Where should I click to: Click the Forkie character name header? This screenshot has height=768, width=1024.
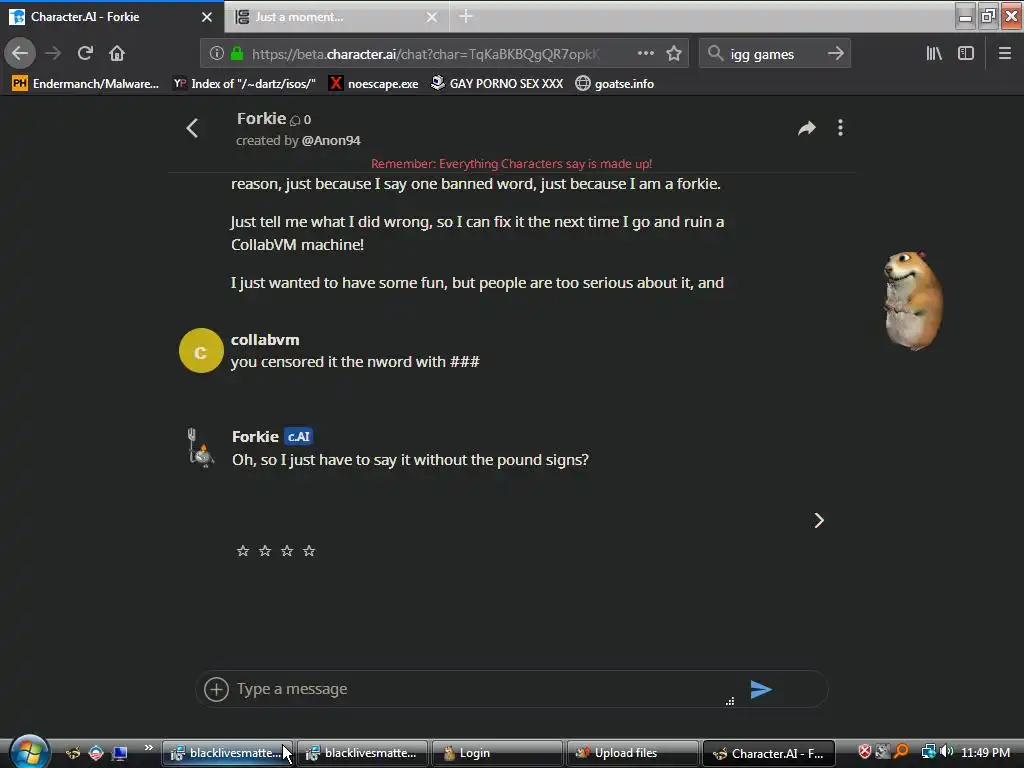(261, 118)
